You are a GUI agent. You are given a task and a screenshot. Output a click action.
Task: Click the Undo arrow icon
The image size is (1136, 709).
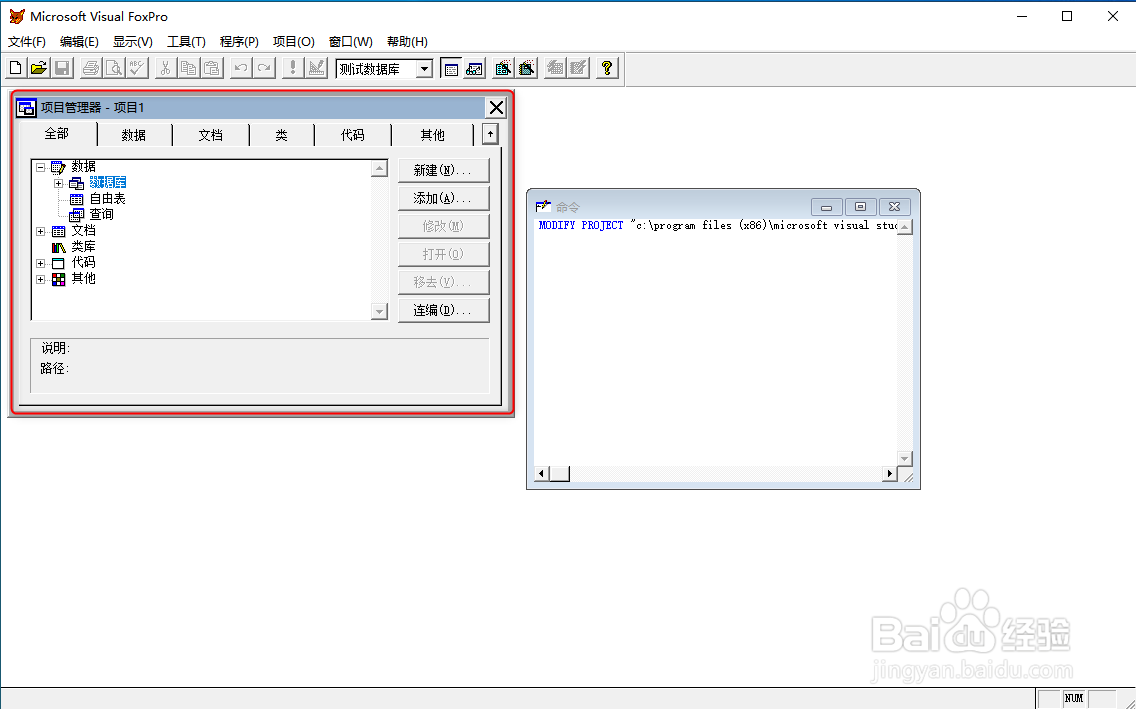click(x=241, y=68)
